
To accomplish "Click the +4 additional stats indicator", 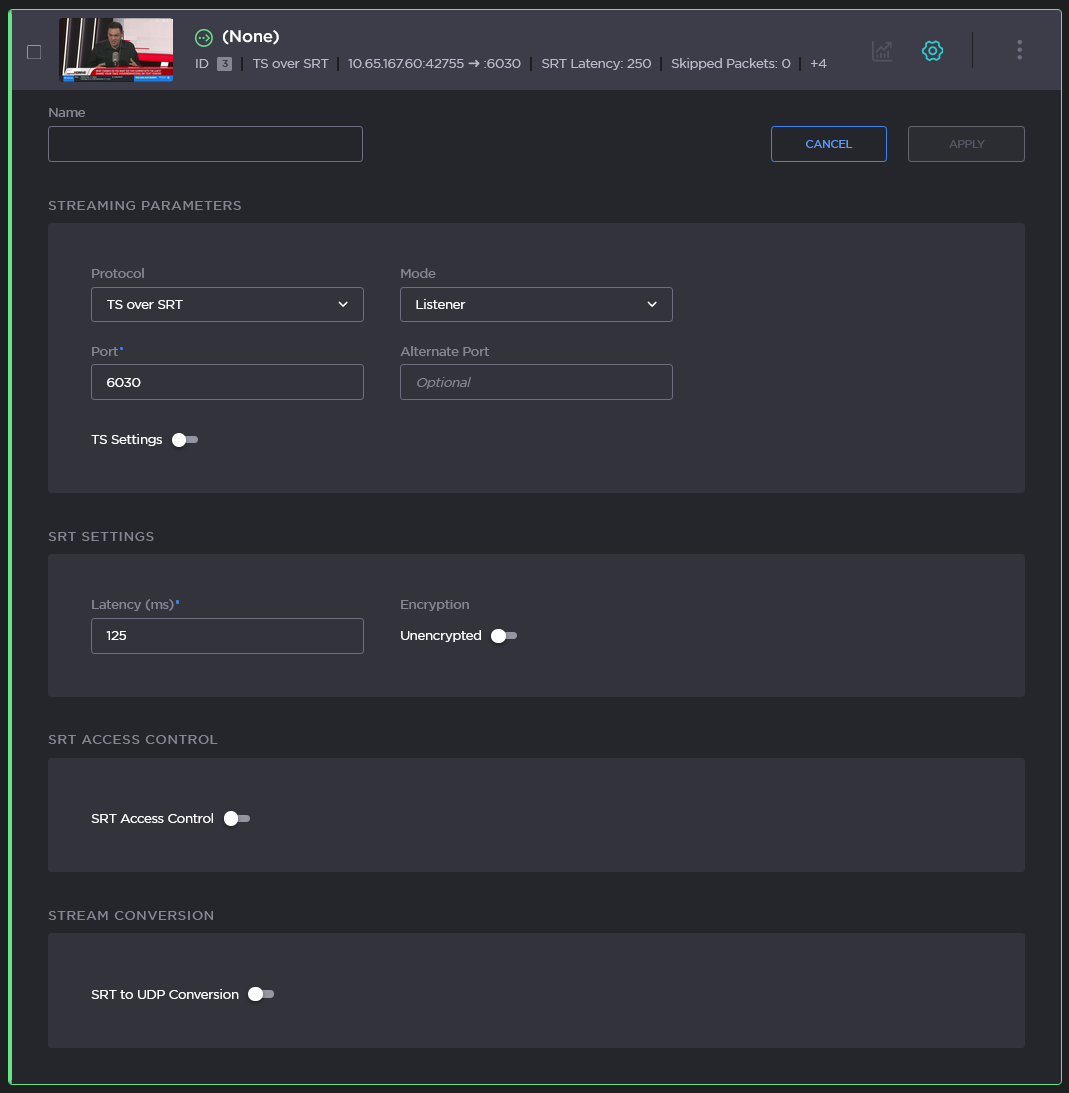I will (818, 64).
